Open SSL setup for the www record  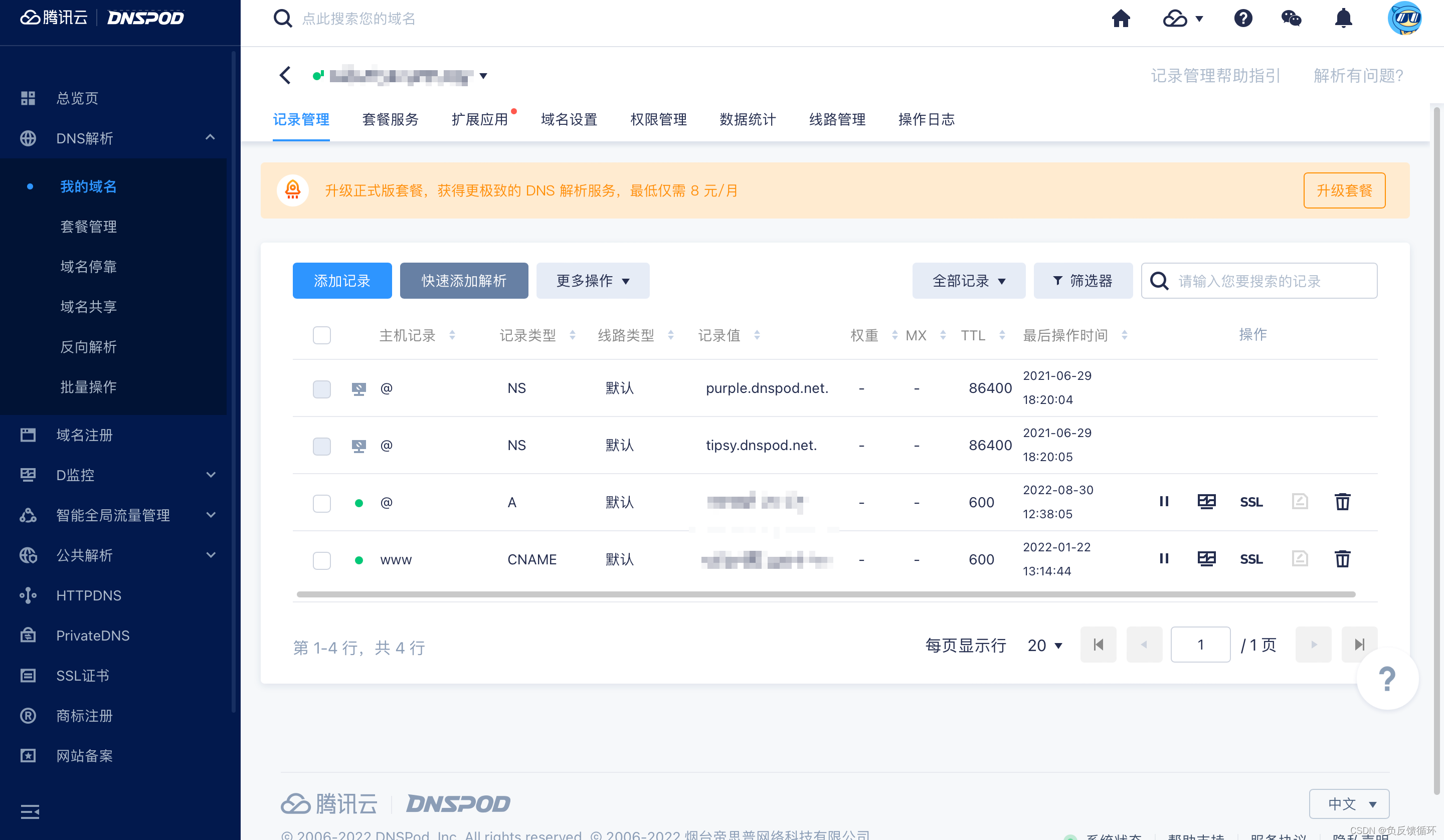pyautogui.click(x=1251, y=559)
